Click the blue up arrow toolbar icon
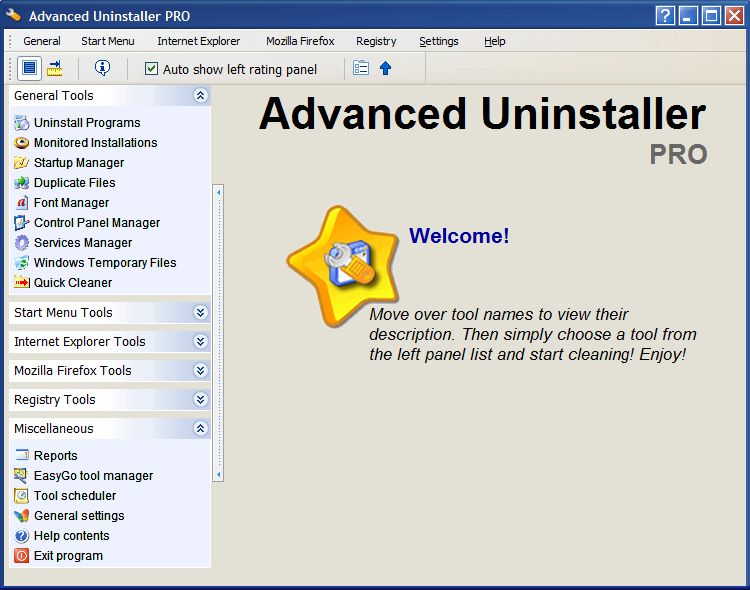The width and height of the screenshot is (750, 590). [x=385, y=68]
